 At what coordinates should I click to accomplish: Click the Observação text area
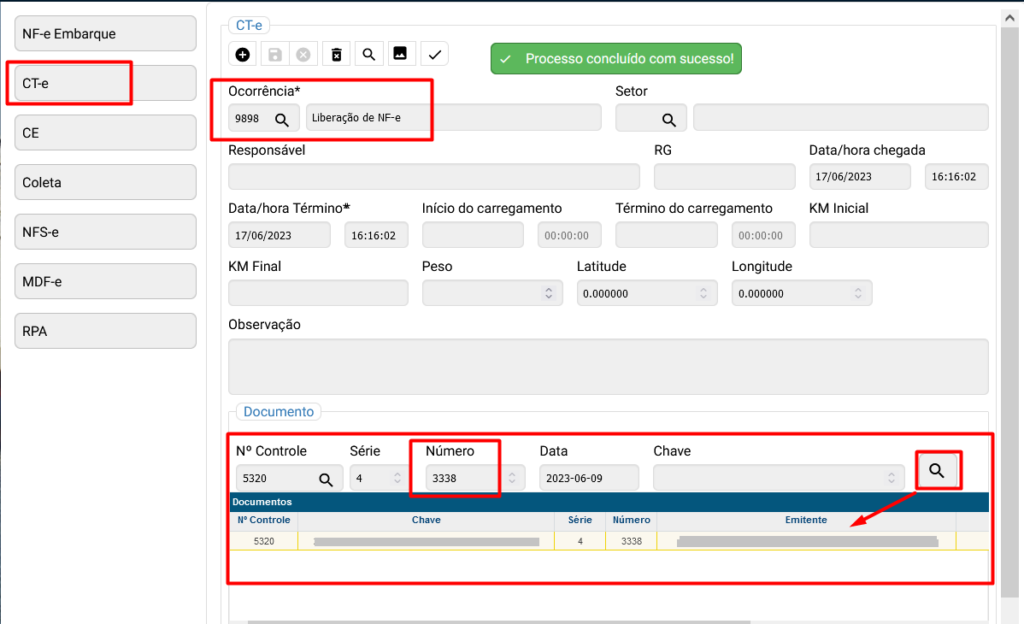[x=608, y=367]
